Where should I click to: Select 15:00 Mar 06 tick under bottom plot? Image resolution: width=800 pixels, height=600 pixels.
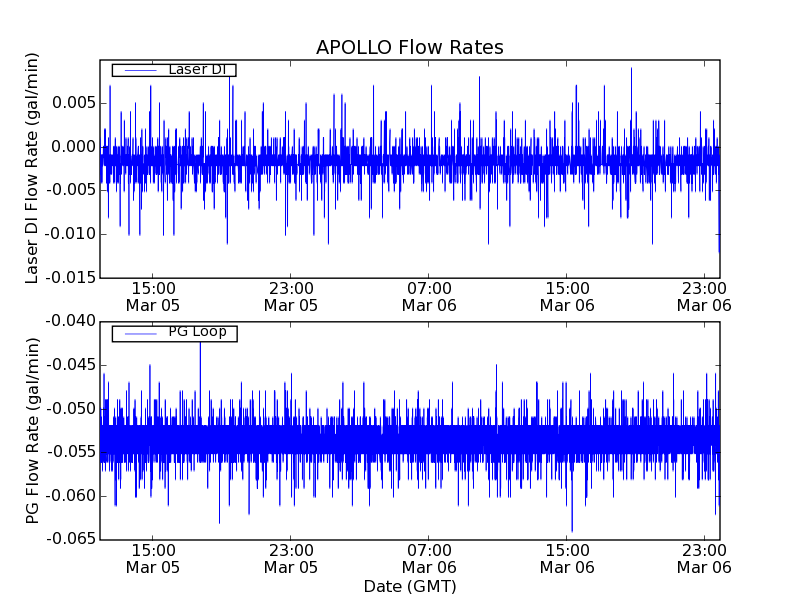(x=567, y=558)
